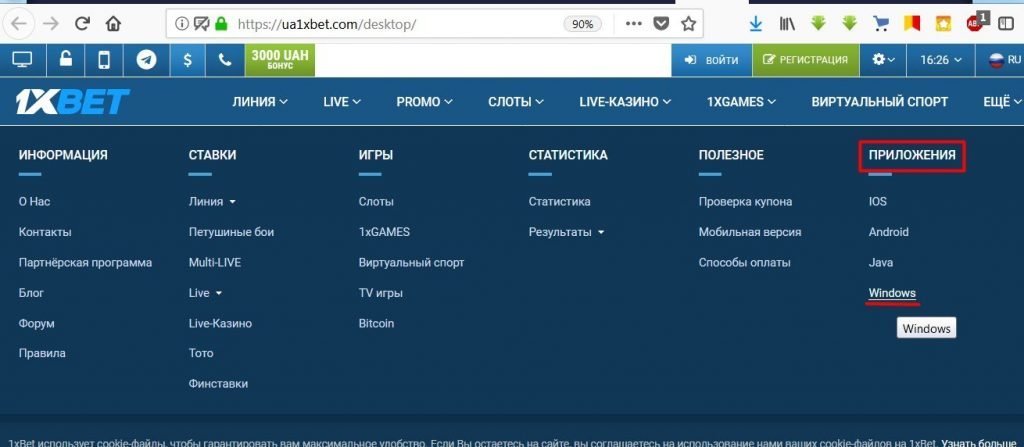The image size is (1024, 447).
Task: Open the IOS application link
Action: coord(878,201)
